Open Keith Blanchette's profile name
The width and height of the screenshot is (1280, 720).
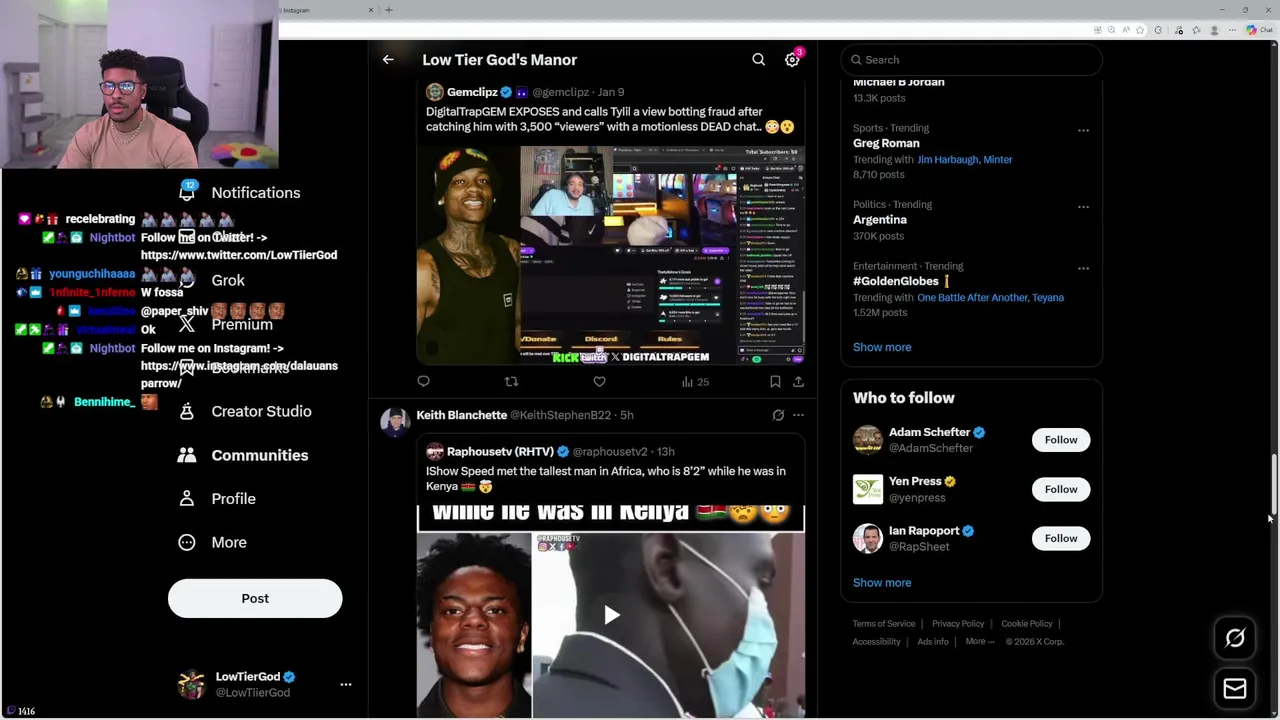click(x=461, y=415)
